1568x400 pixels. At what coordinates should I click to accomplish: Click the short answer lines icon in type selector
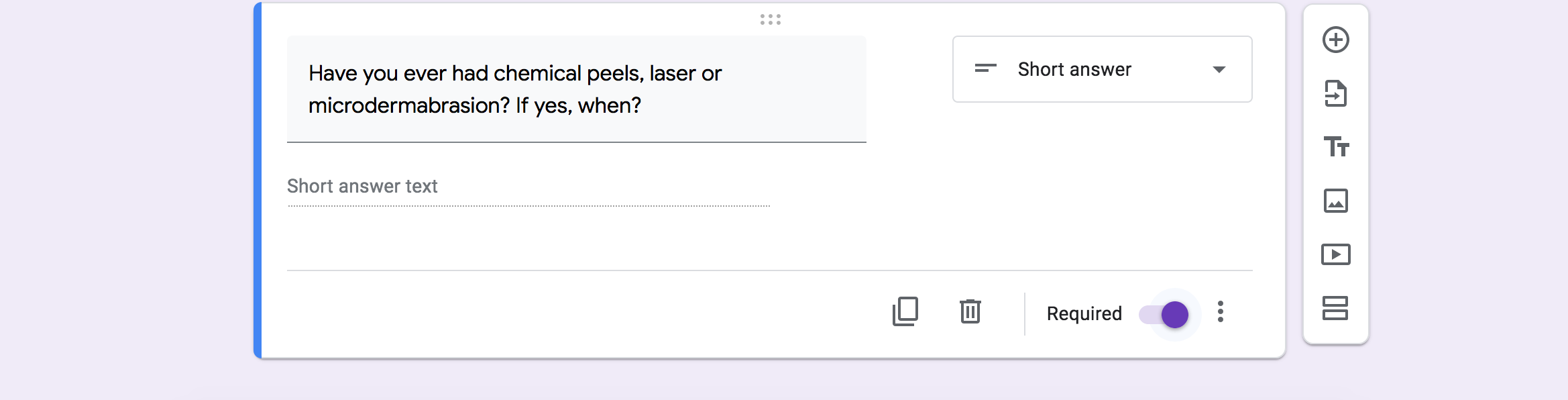coord(985,68)
